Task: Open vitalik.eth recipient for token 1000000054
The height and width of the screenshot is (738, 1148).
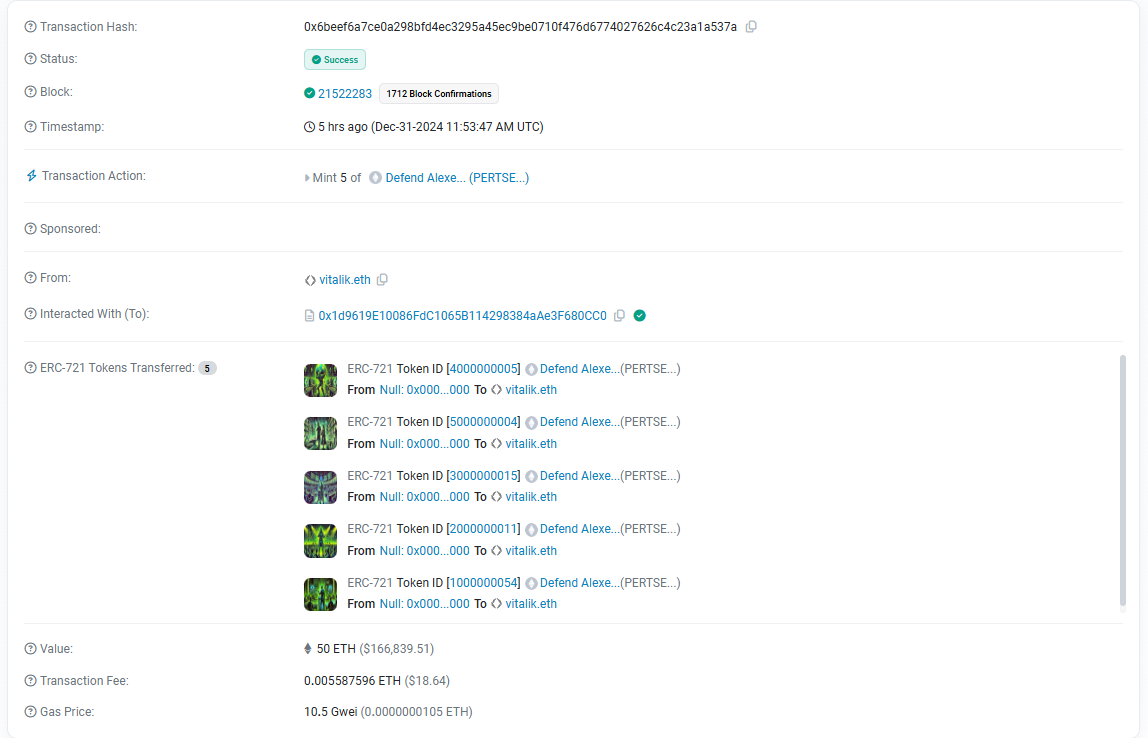Action: 531,604
